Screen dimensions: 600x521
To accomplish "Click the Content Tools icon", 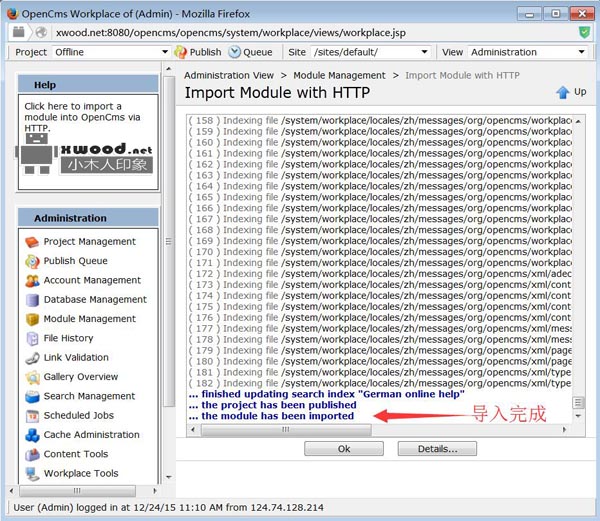I will pos(32,454).
